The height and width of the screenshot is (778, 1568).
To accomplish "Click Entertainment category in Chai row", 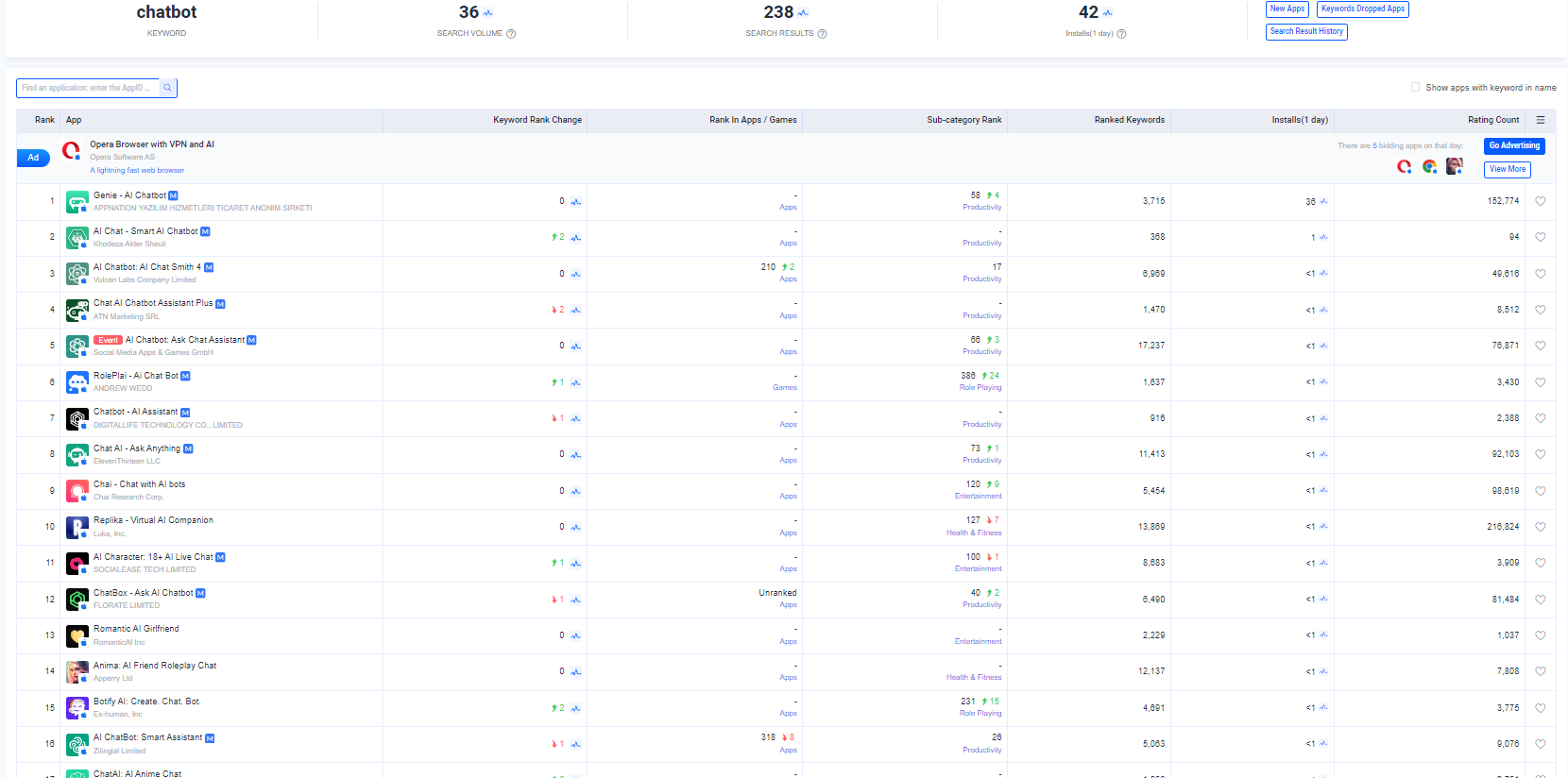I will (978, 497).
